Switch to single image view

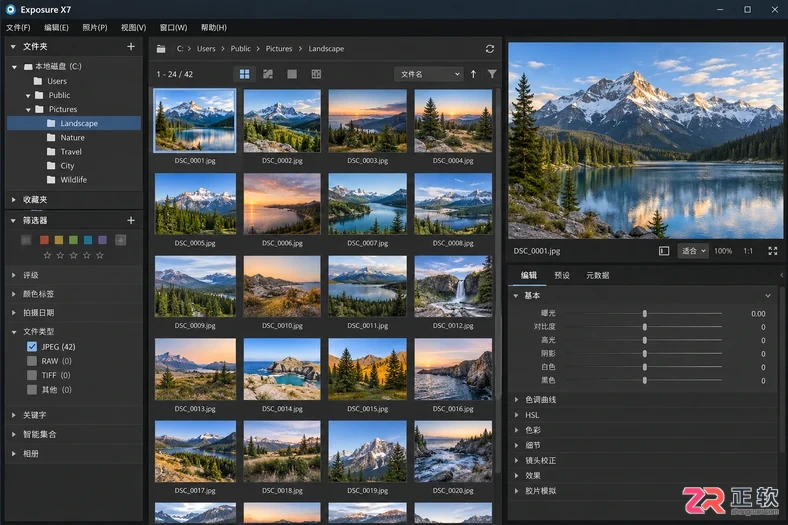pos(292,74)
